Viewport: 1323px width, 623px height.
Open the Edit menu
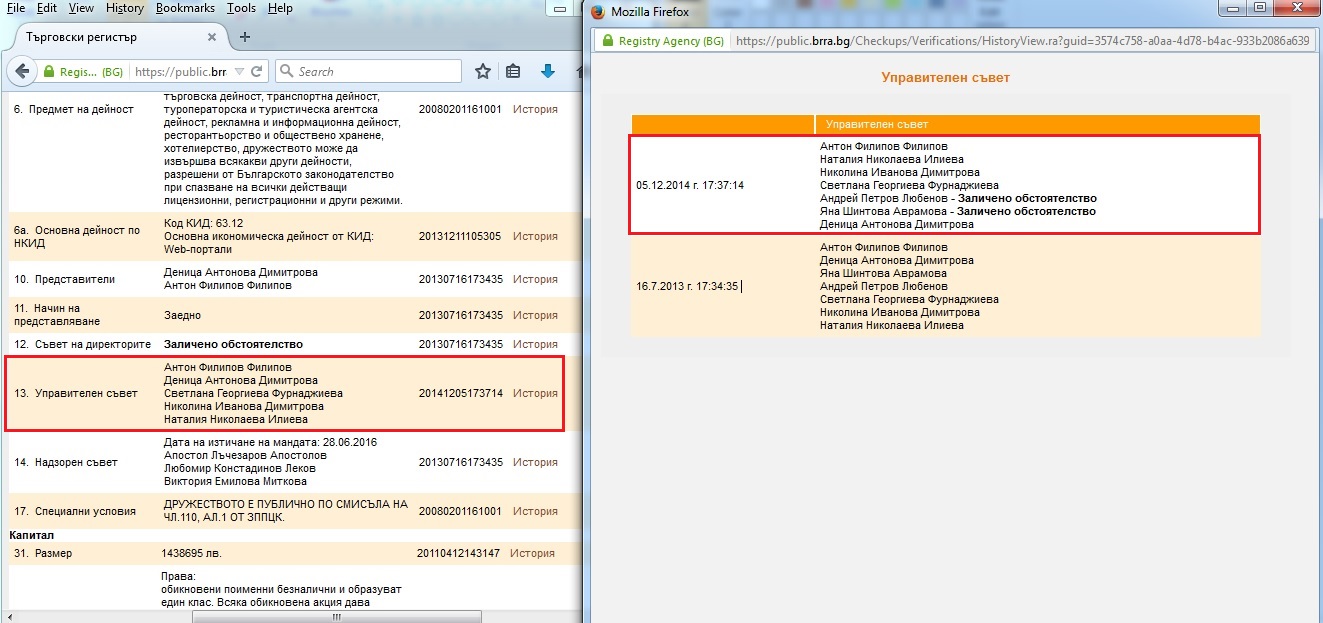46,8
